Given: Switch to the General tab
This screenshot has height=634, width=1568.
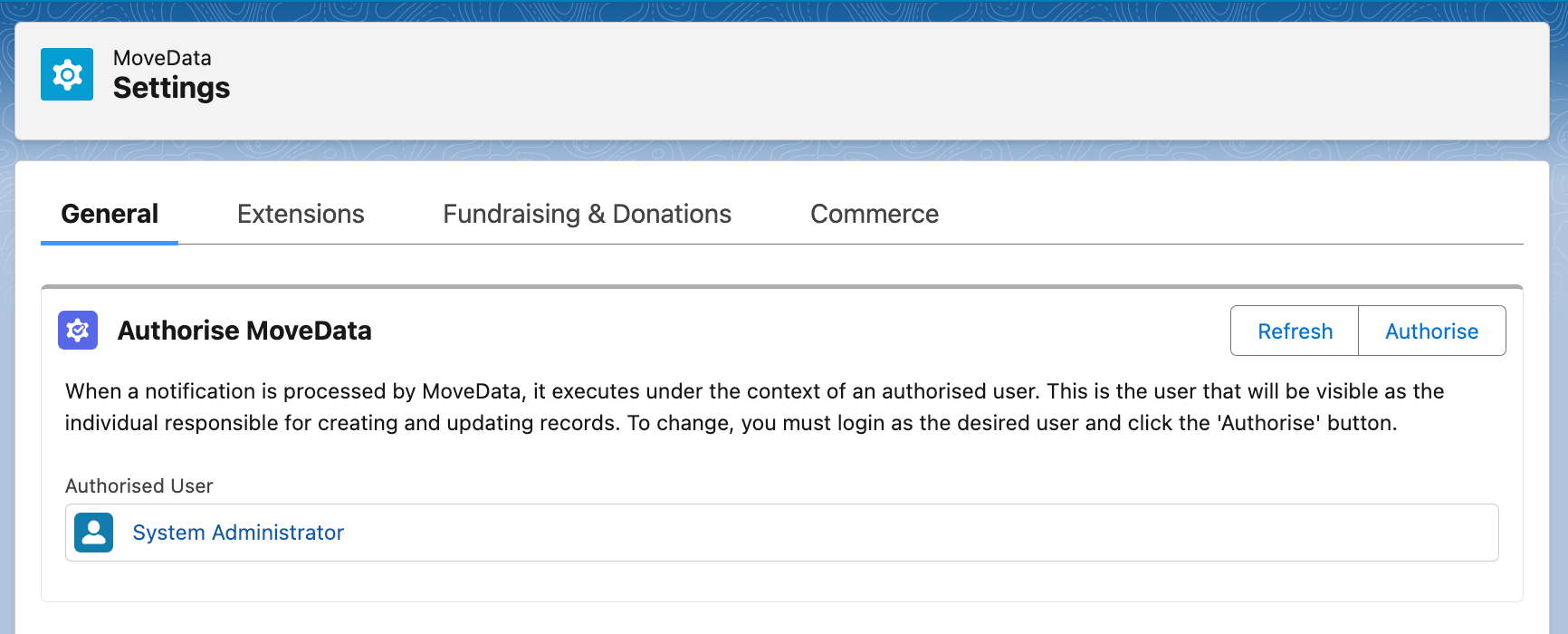Looking at the screenshot, I should coord(110,215).
